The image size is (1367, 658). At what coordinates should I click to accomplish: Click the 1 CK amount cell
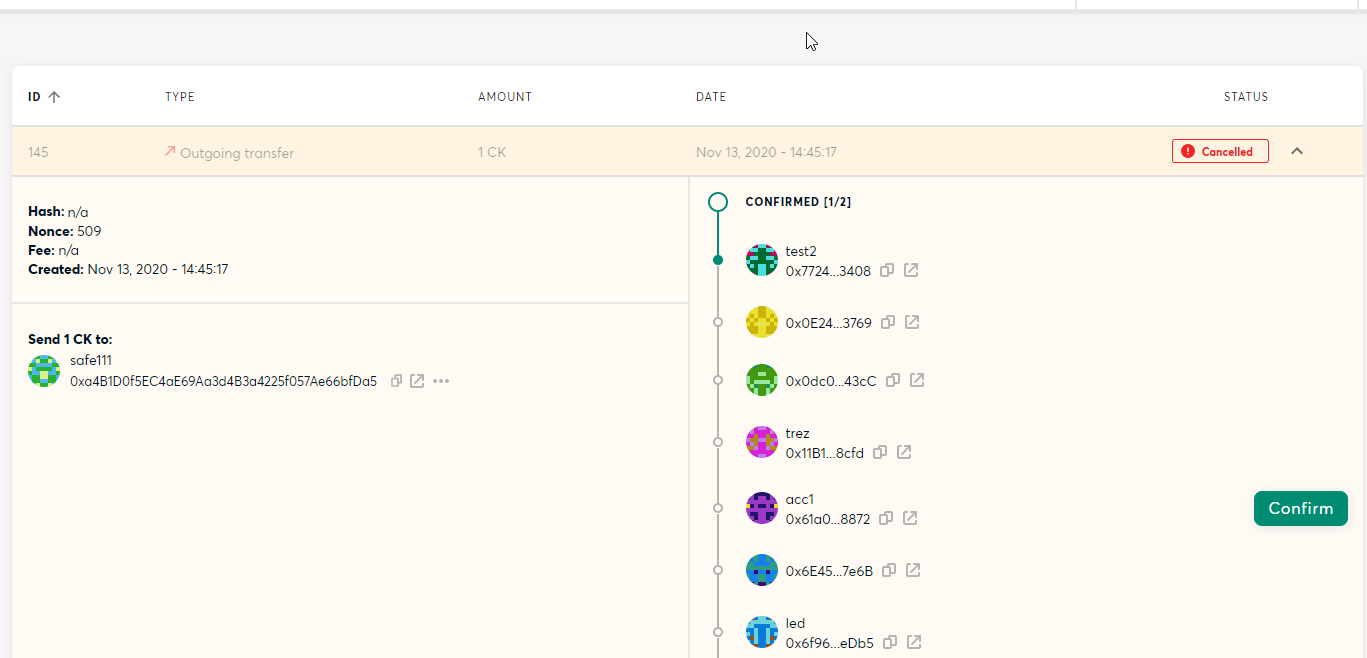click(x=492, y=152)
